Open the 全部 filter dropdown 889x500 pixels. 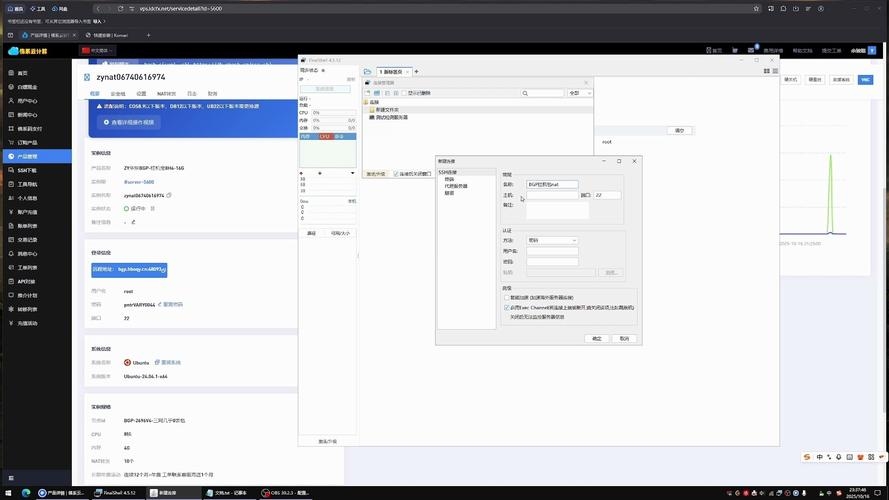[x=579, y=93]
